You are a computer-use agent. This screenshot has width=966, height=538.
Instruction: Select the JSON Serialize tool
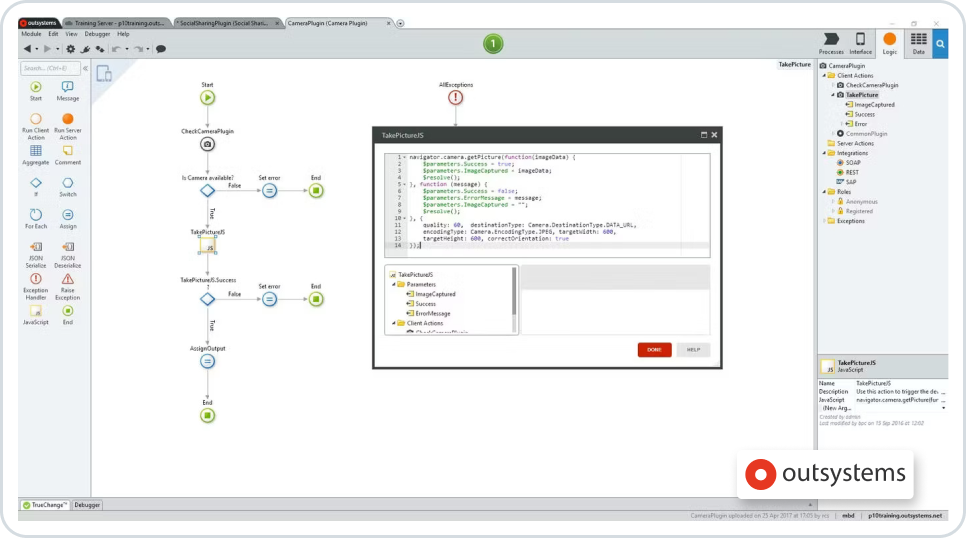(x=36, y=246)
